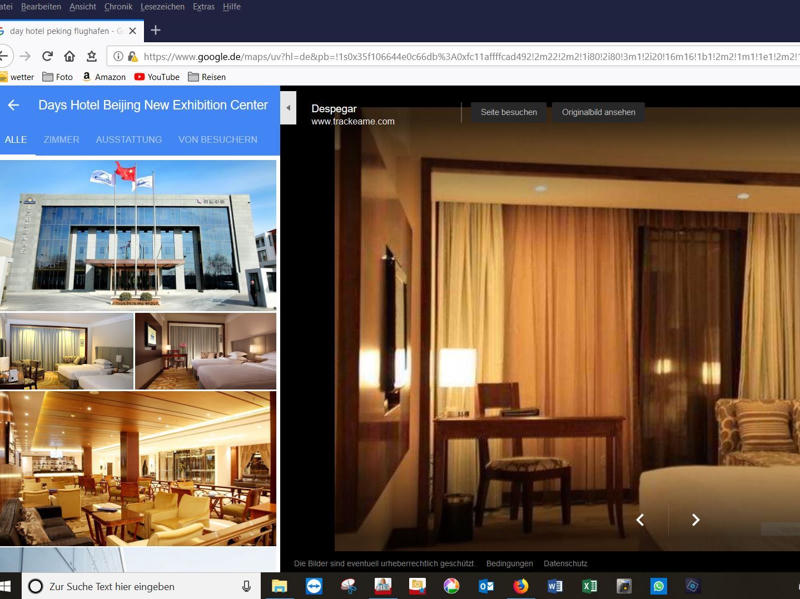Open the left twin-bed room thumbnail

click(66, 351)
